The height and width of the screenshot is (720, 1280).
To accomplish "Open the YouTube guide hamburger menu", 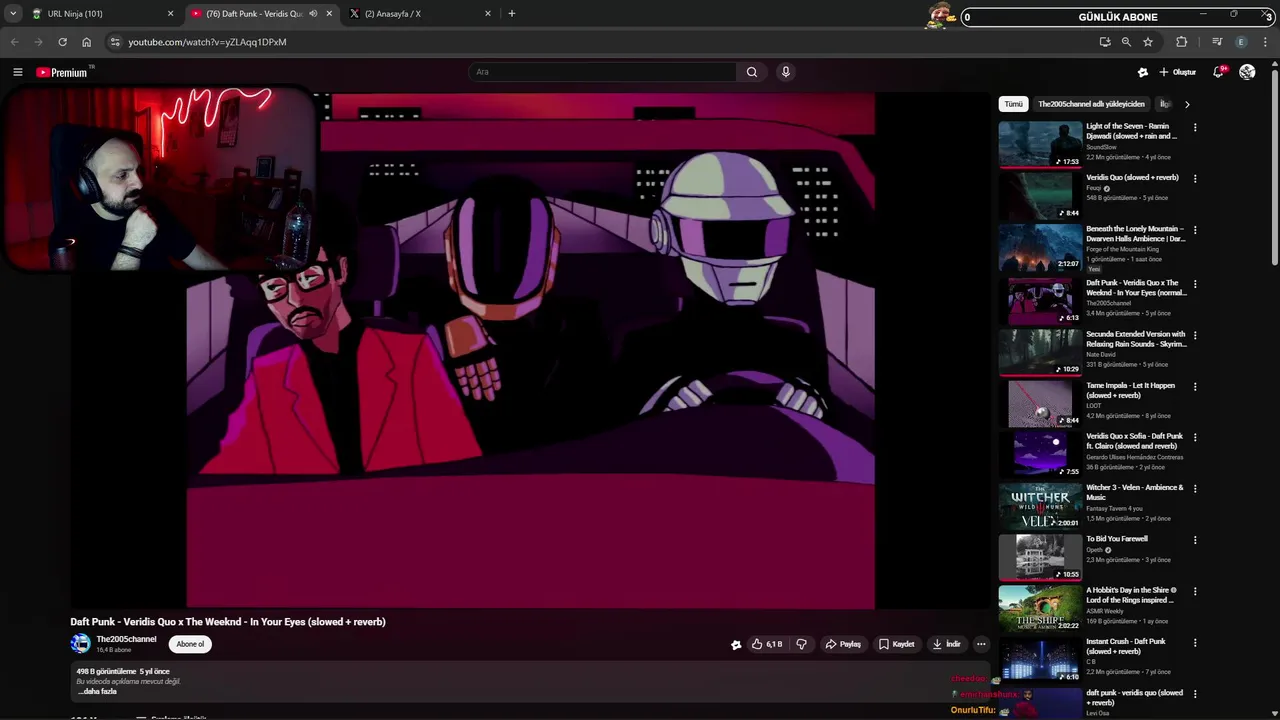I will pos(17,72).
